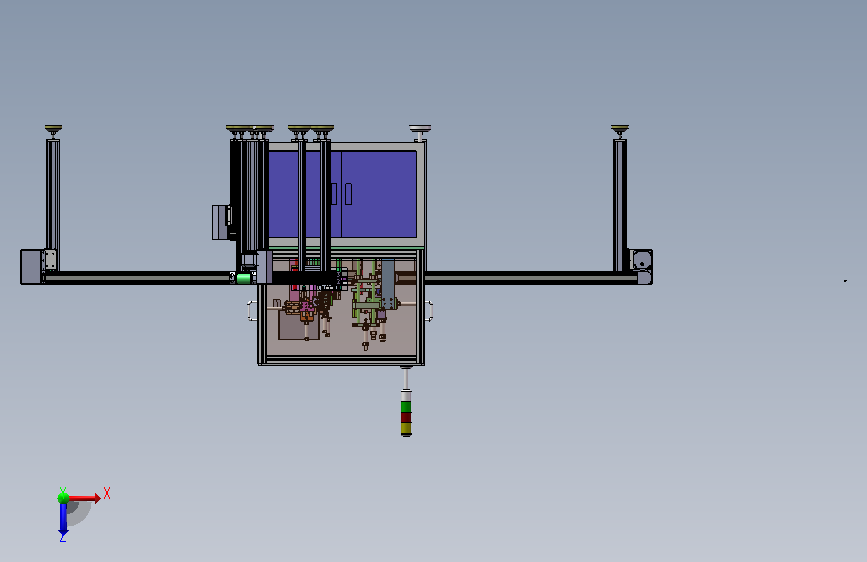Select the far-right vertical support column

point(620,205)
